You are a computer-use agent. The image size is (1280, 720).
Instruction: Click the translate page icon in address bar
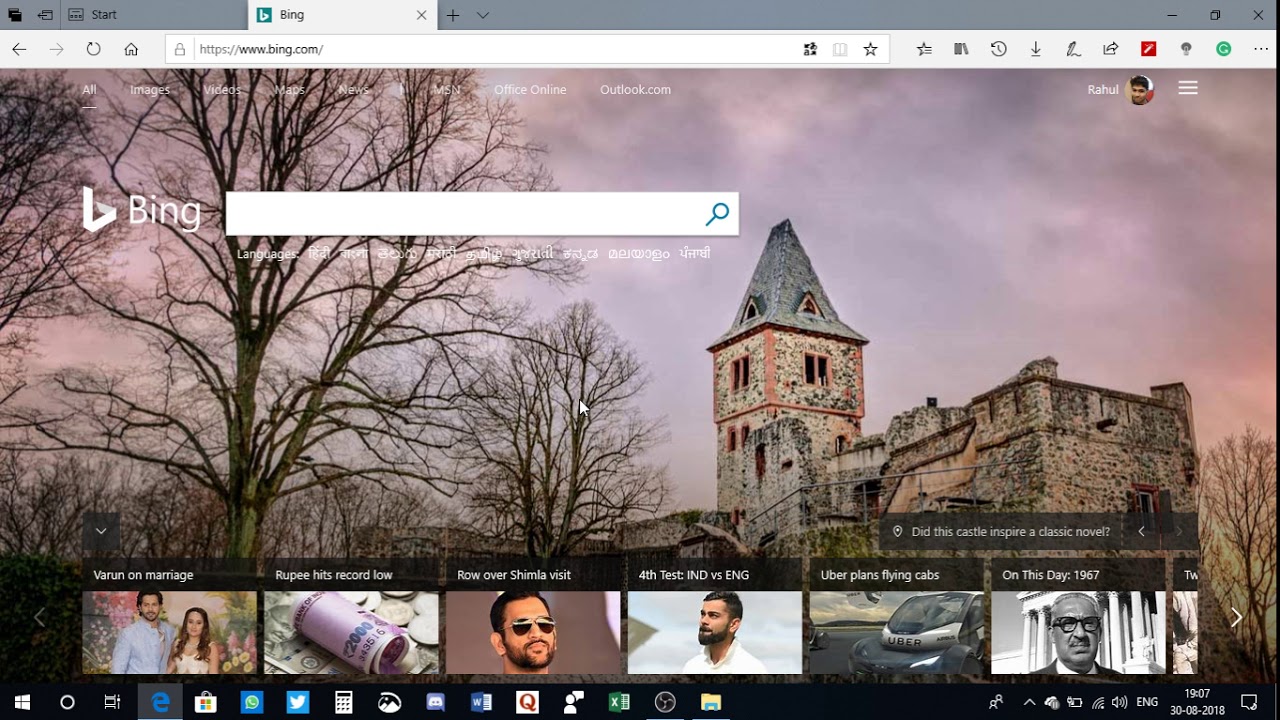pyautogui.click(x=810, y=49)
